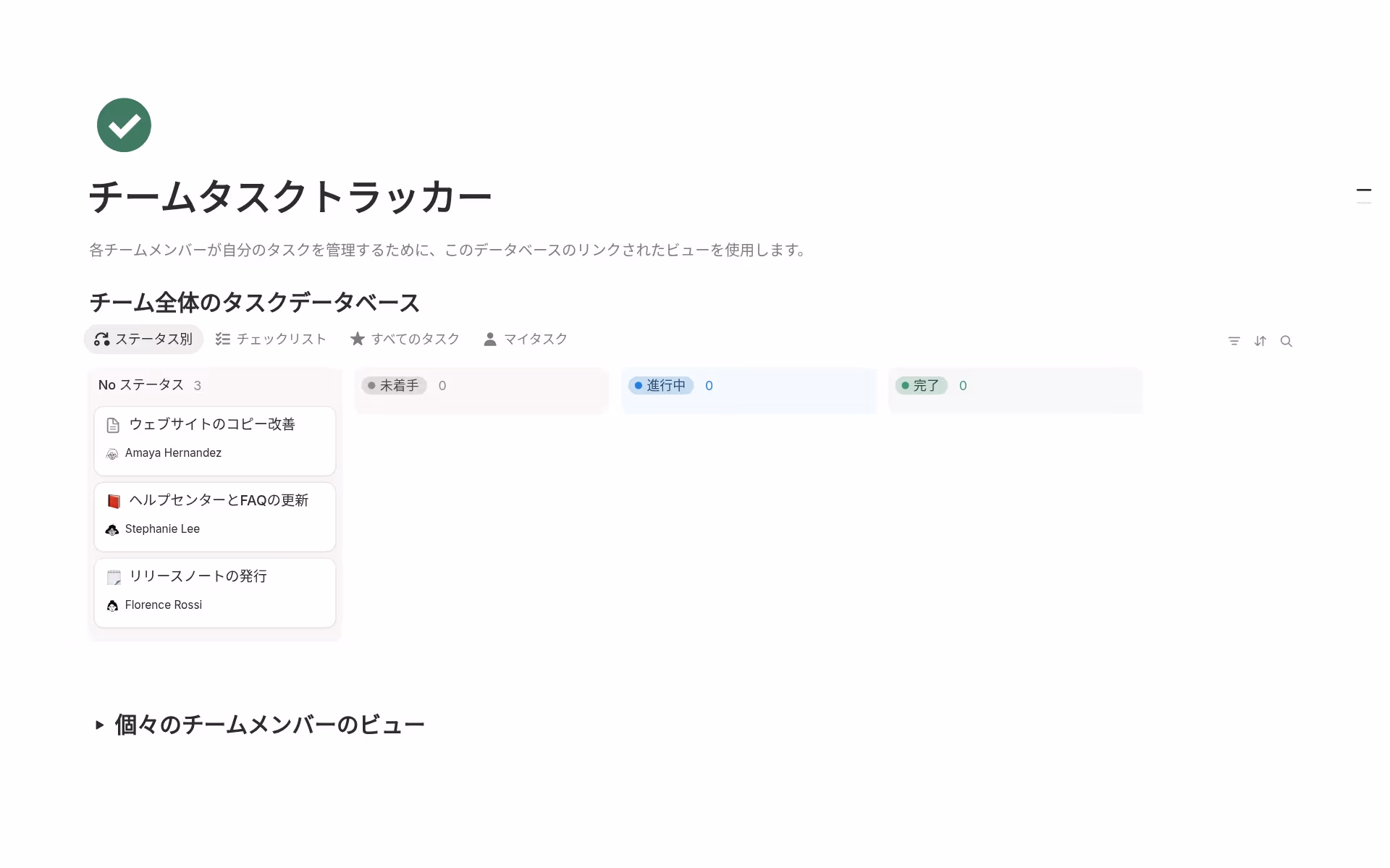Click the board icon beside ステータス別

pos(101,339)
